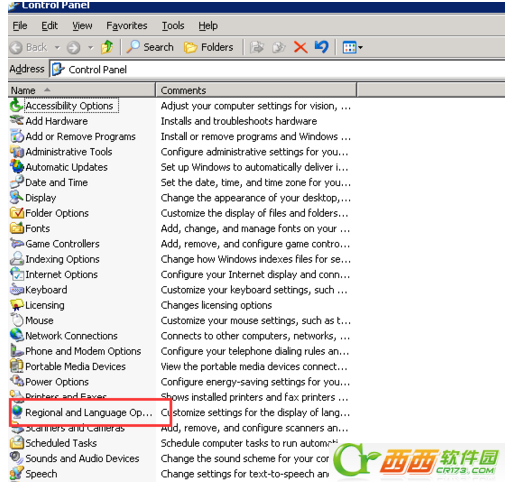The height and width of the screenshot is (482, 505).
Task: Select the Licensing icon
Action: point(17,305)
